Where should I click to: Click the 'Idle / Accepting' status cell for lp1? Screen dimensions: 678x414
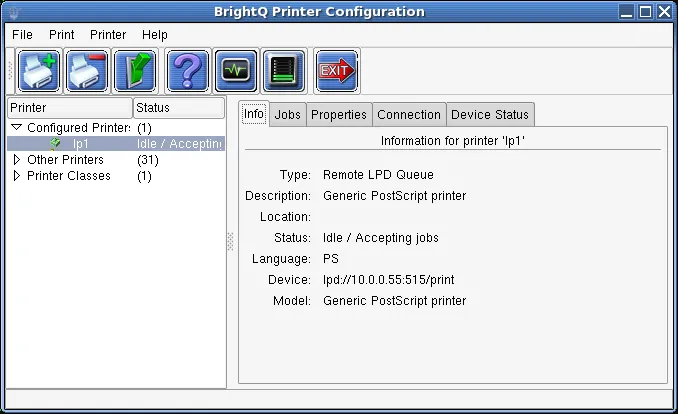pyautogui.click(x=179, y=144)
